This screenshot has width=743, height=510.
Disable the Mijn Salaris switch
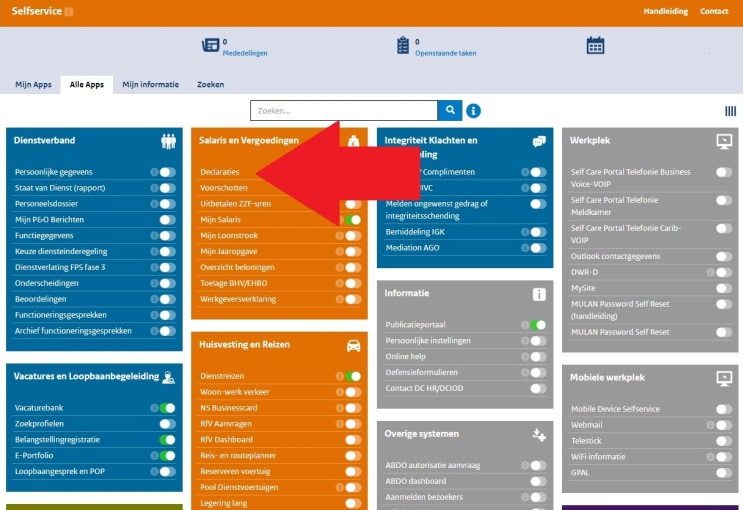353,219
